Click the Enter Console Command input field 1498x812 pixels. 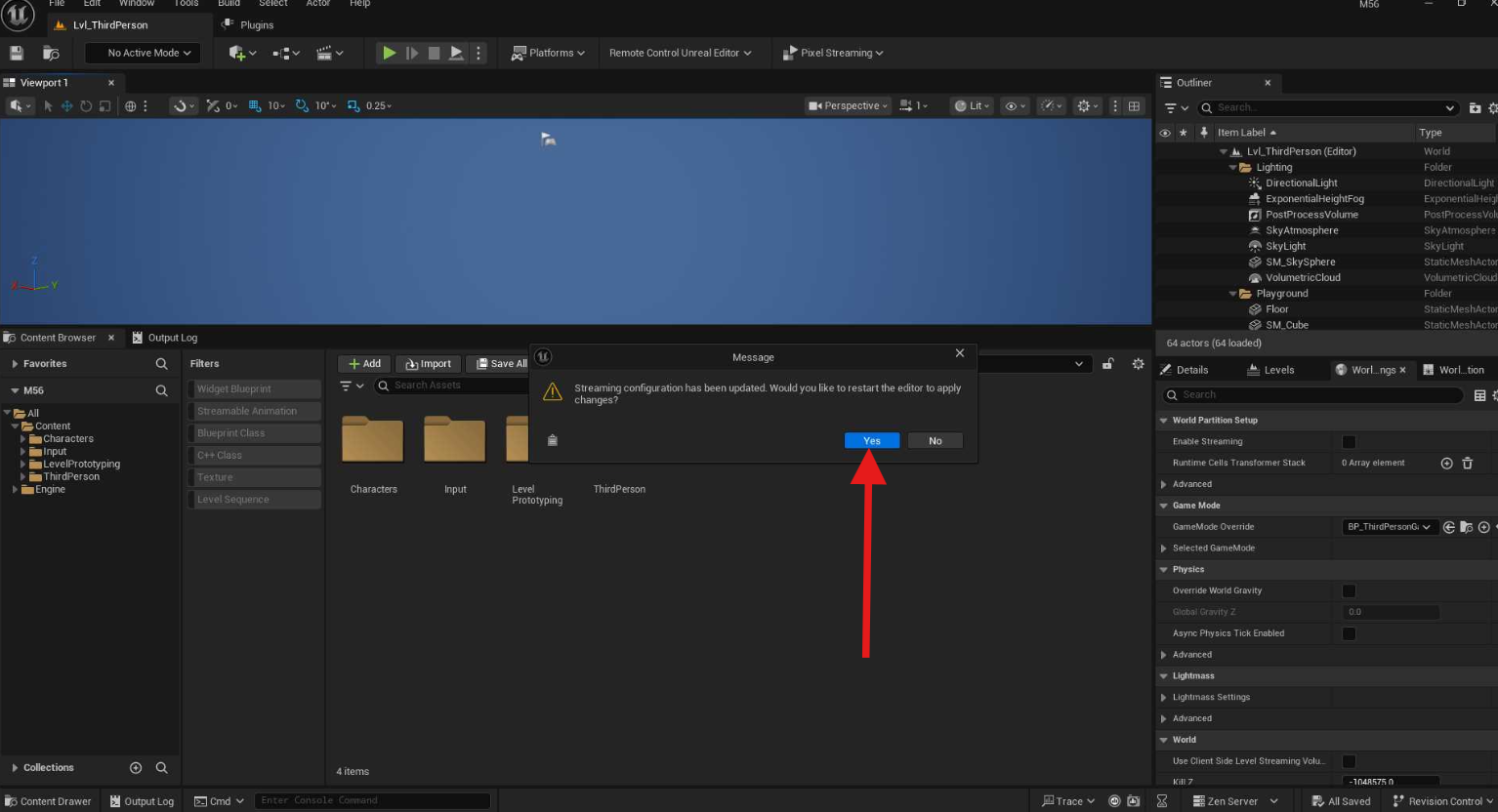(371, 800)
